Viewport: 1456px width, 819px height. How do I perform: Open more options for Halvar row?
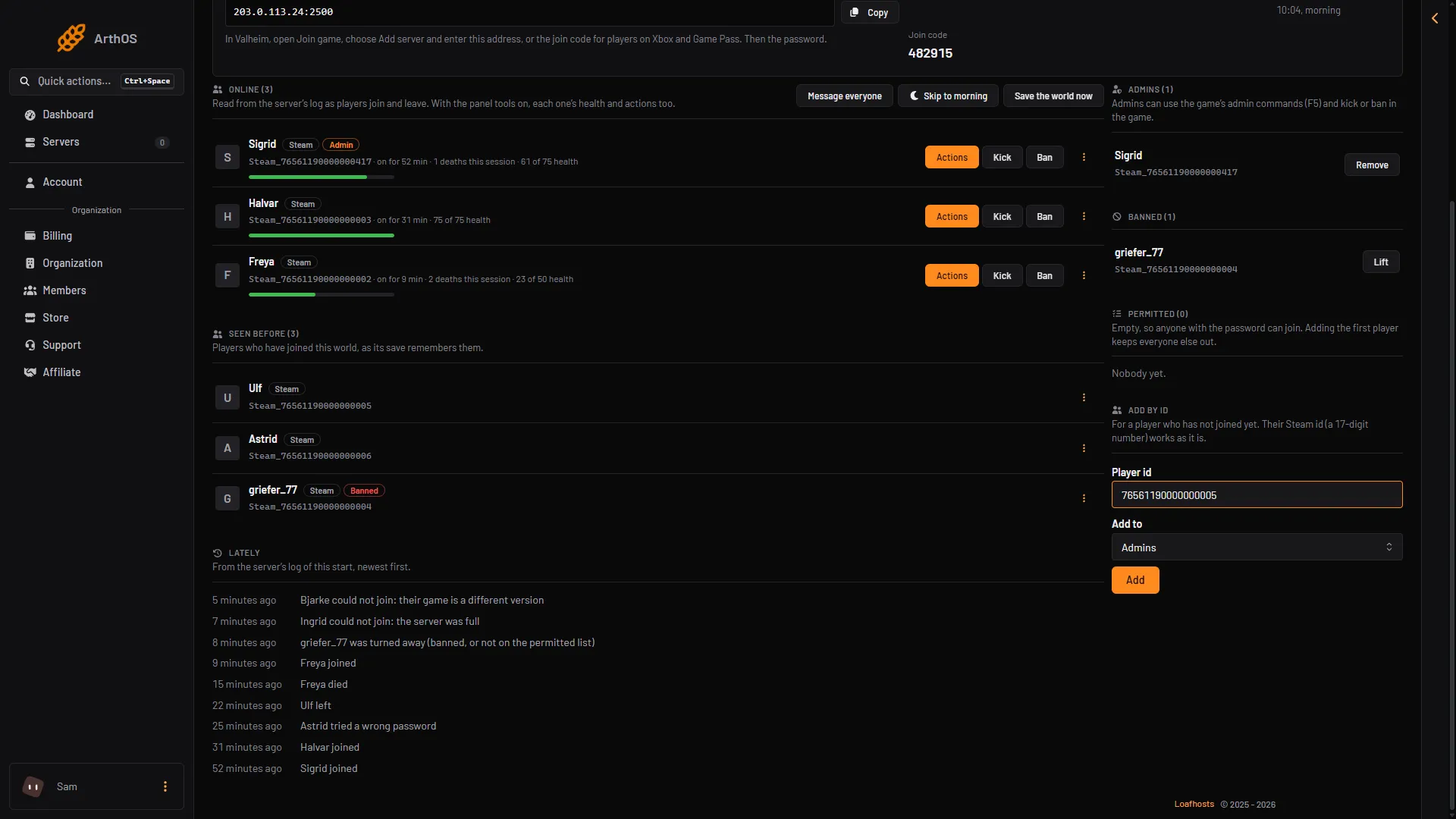coord(1084,217)
